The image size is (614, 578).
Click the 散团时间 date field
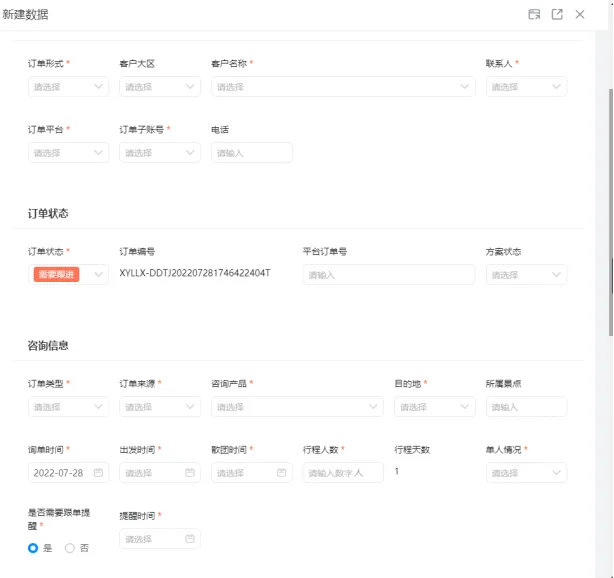(251, 473)
